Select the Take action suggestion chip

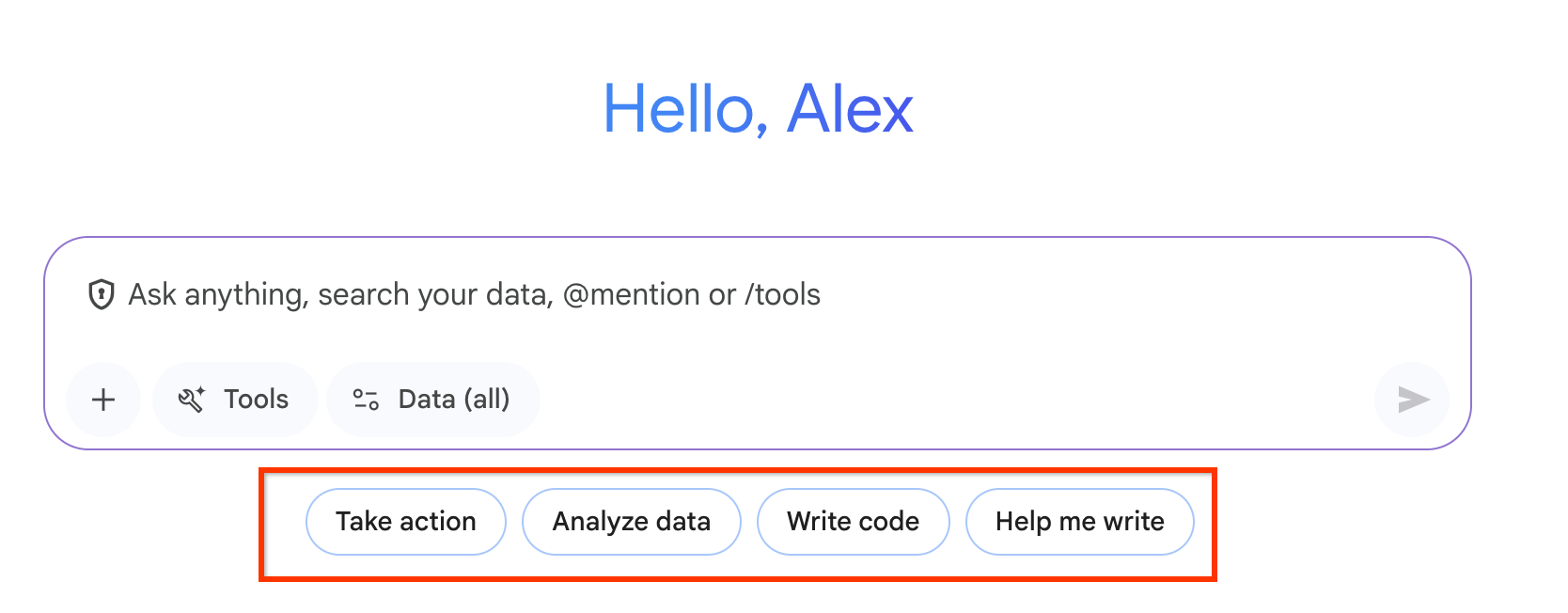pos(406,522)
